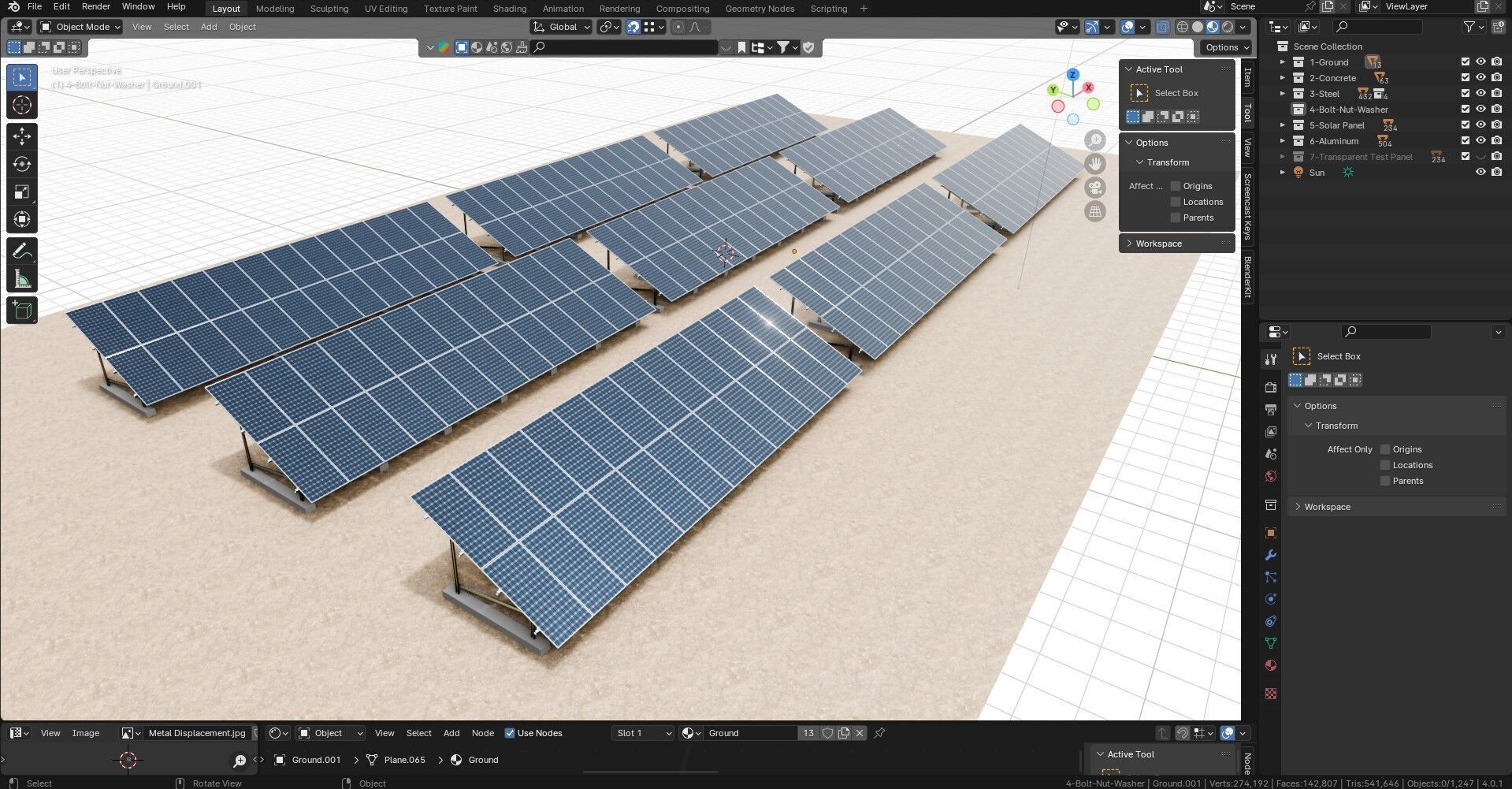Open Slot 1 material slot dropdown

coord(643,733)
